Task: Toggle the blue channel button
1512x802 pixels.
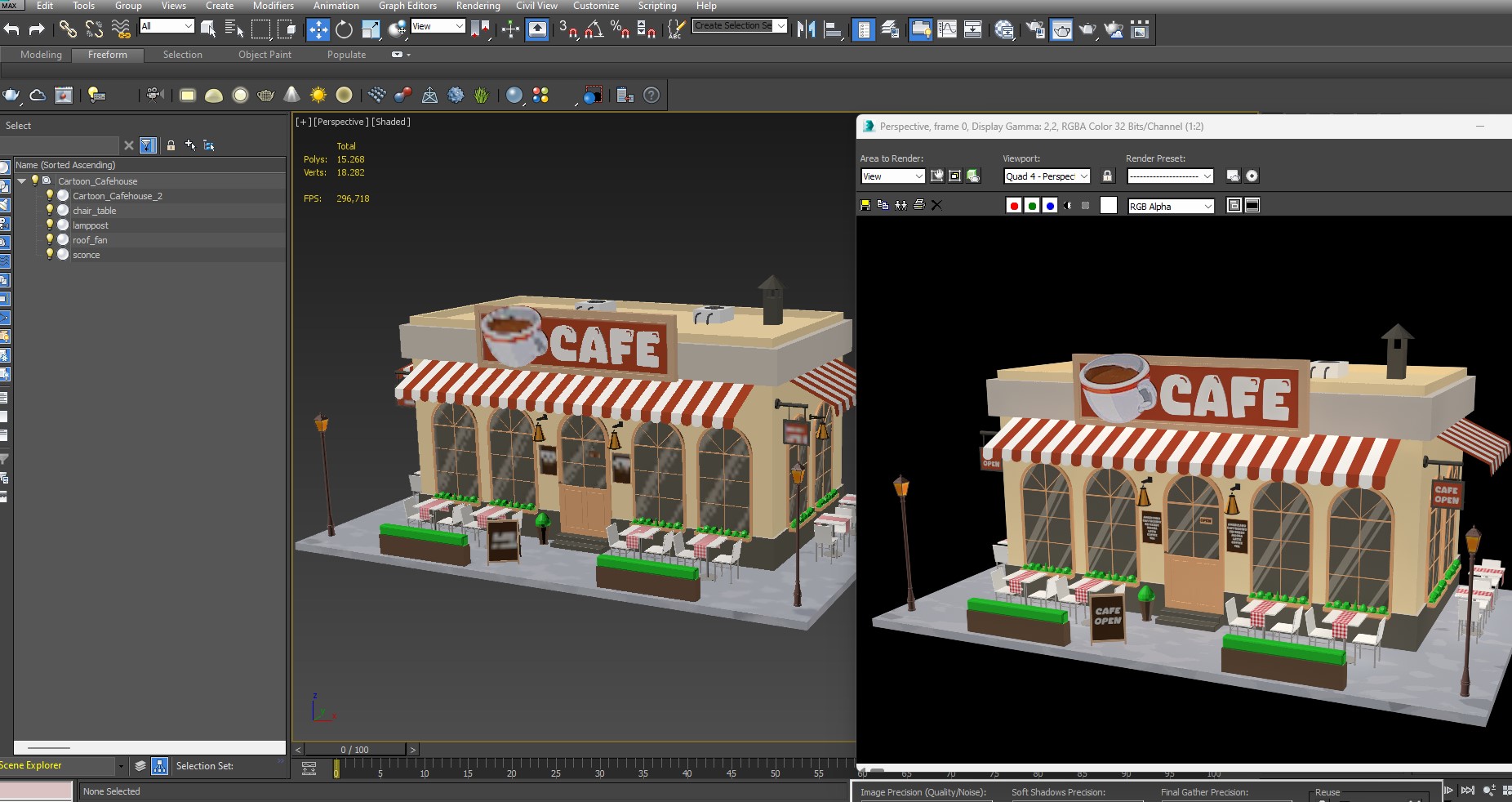Action: click(x=1050, y=206)
